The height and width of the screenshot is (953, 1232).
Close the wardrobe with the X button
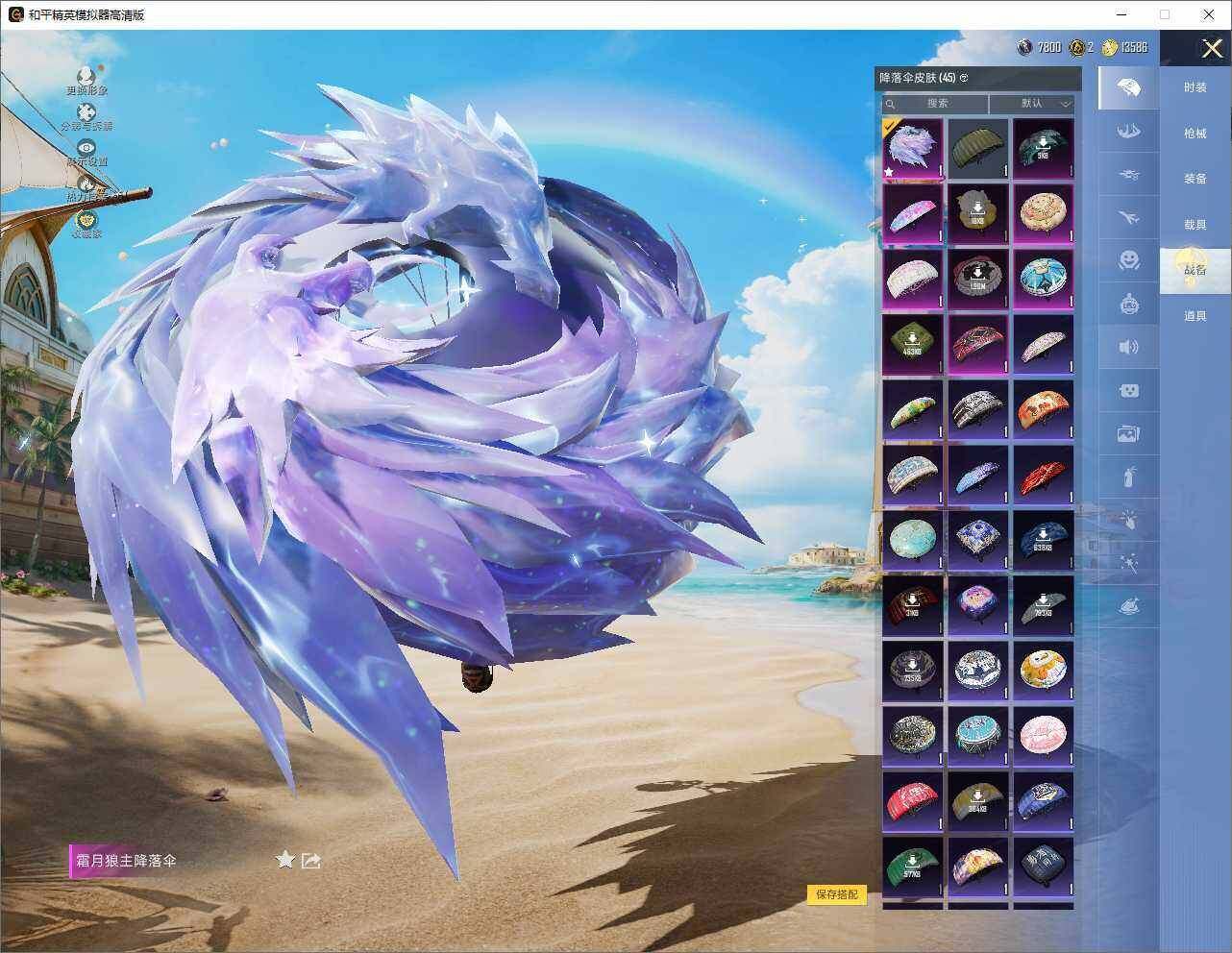(1212, 48)
